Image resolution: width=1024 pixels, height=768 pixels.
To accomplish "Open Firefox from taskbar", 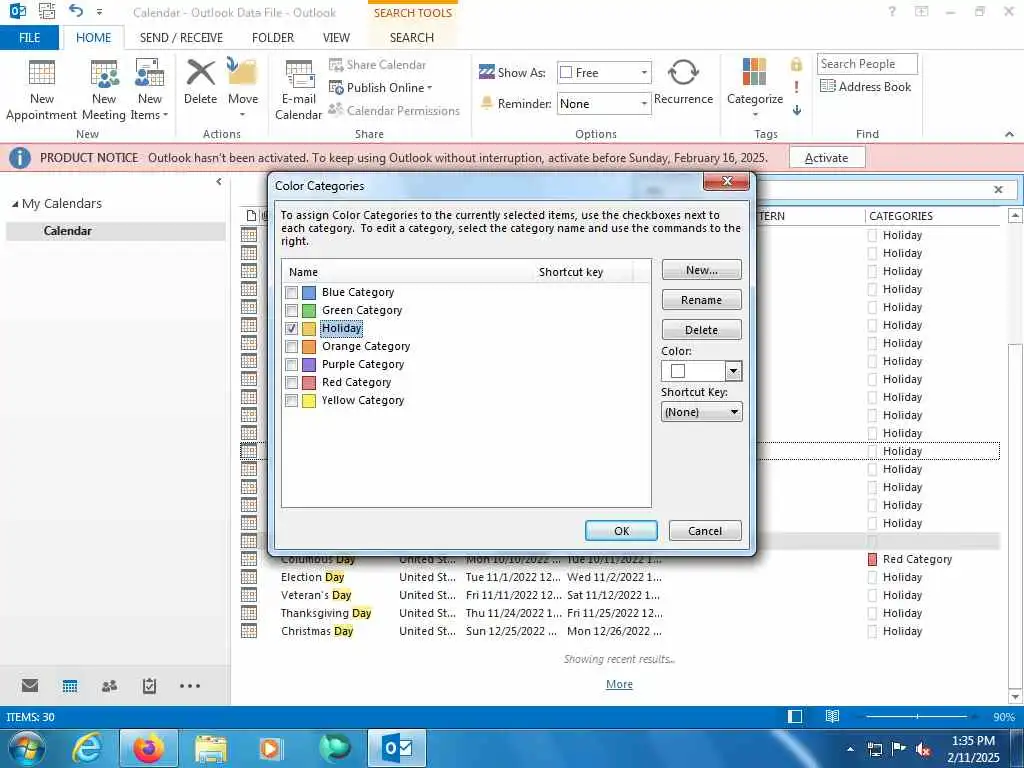I will pyautogui.click(x=149, y=748).
